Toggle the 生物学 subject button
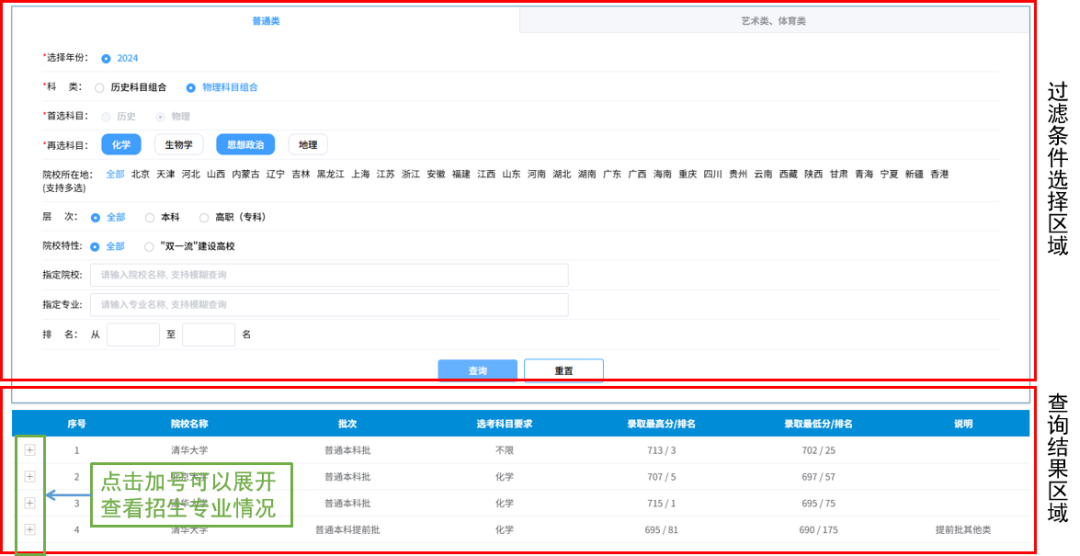Image resolution: width=1080 pixels, height=556 pixels. pos(179,145)
